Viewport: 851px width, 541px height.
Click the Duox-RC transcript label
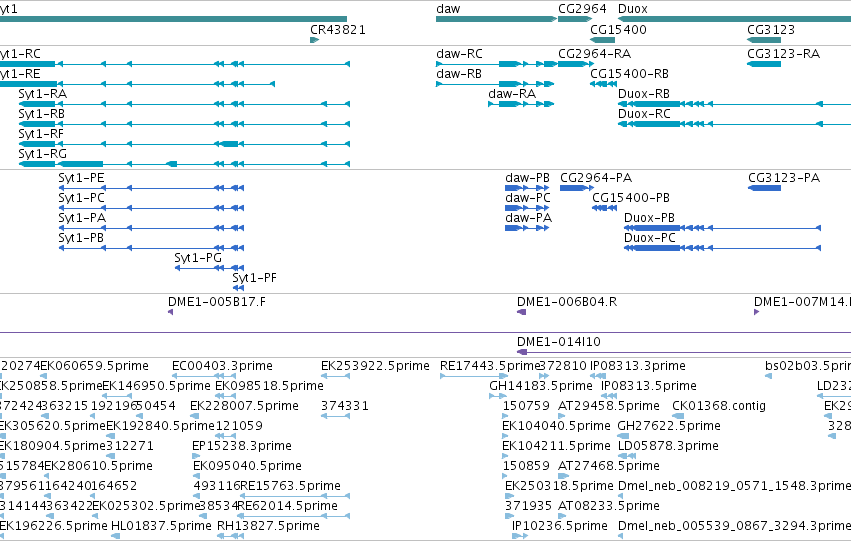click(644, 114)
